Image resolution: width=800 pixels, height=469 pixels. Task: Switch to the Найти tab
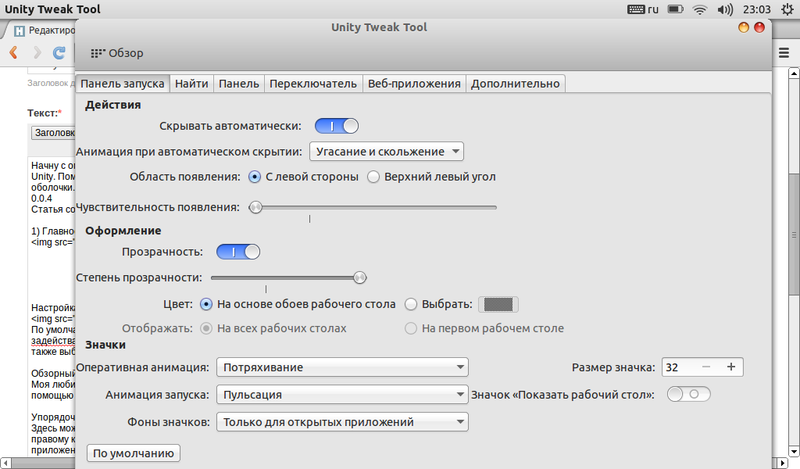191,84
